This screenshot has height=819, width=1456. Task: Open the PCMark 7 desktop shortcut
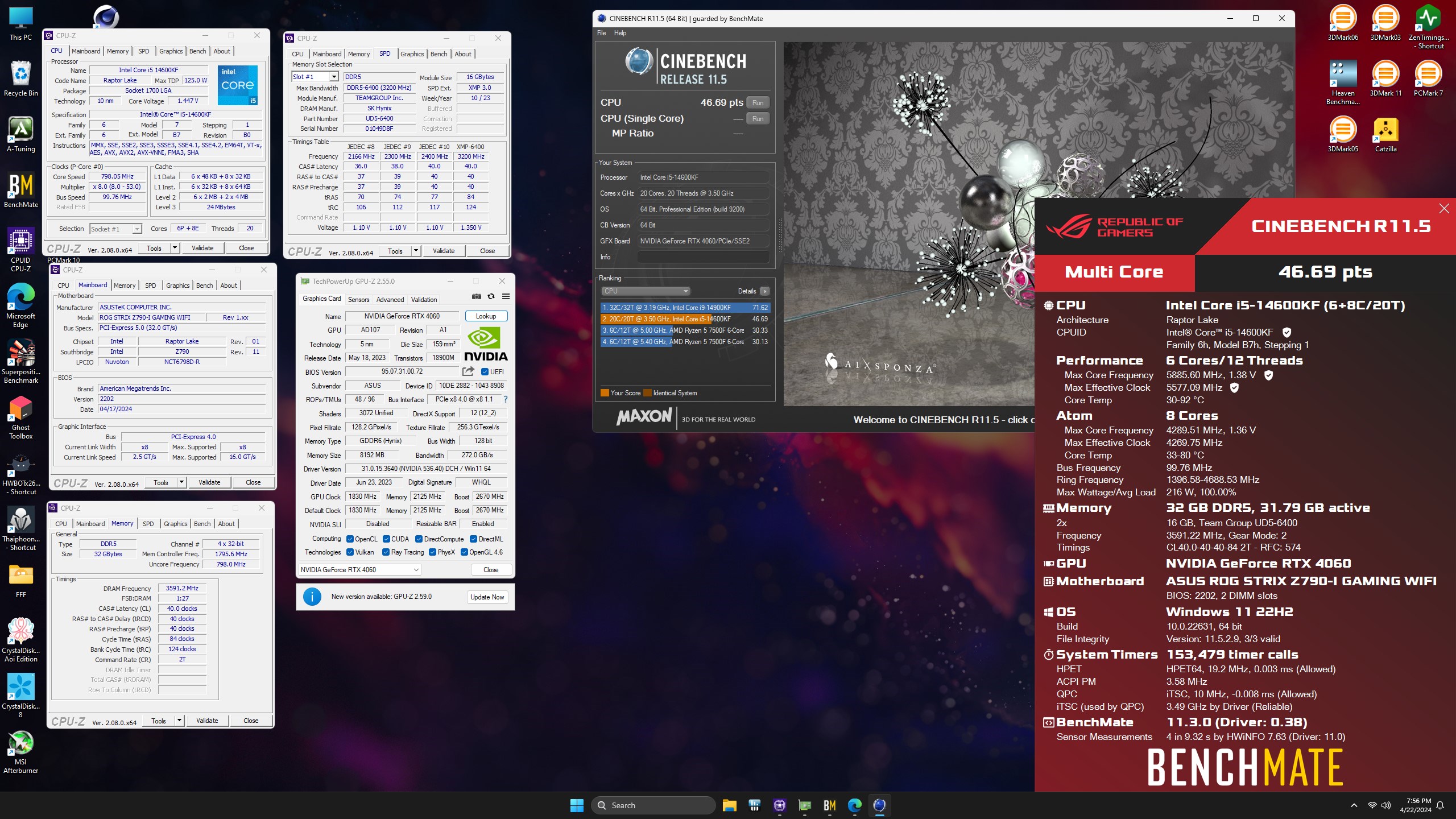coord(1428,78)
